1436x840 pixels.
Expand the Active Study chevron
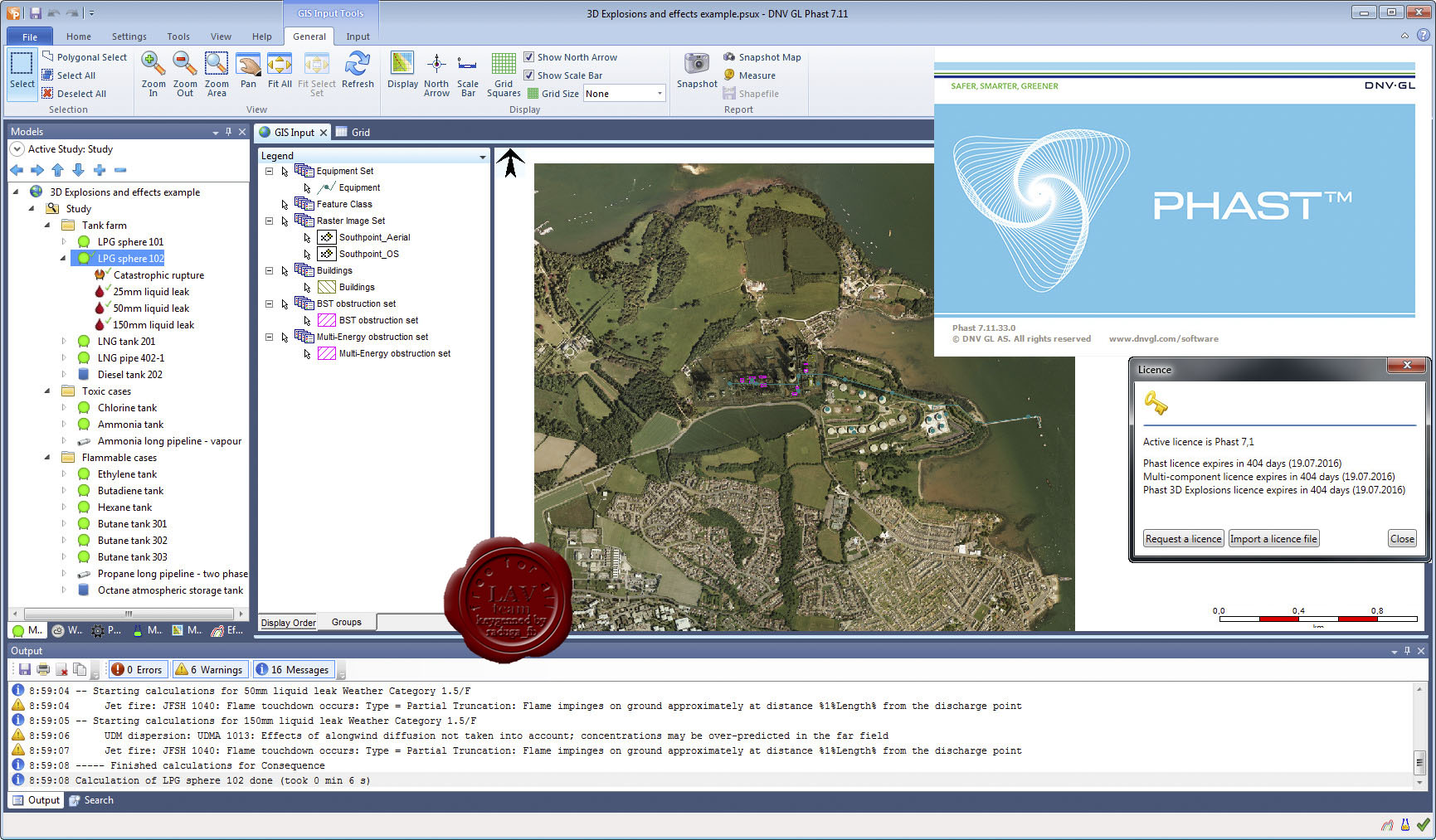(17, 149)
